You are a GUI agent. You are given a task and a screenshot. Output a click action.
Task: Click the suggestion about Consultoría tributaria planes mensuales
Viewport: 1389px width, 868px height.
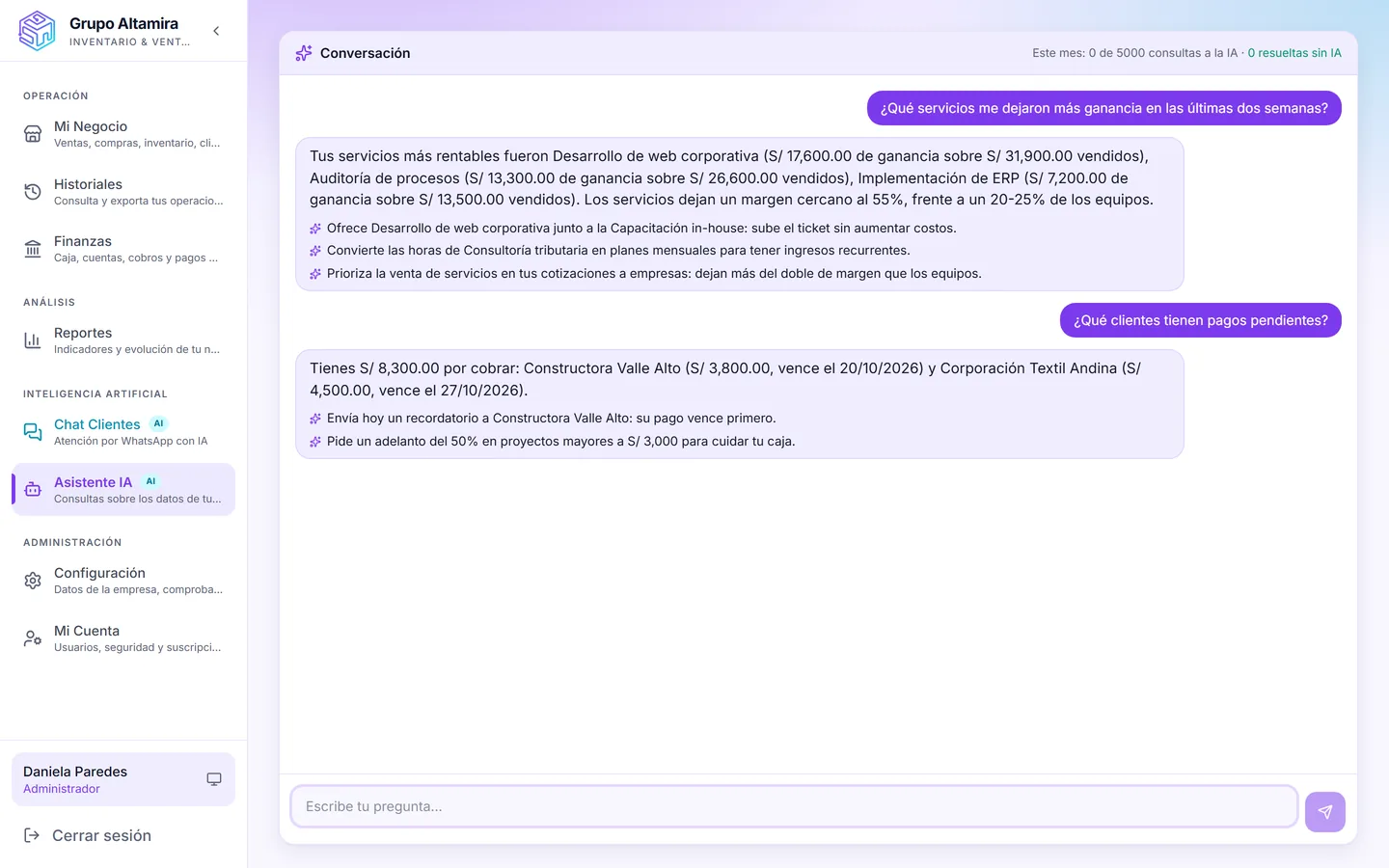[x=618, y=251]
